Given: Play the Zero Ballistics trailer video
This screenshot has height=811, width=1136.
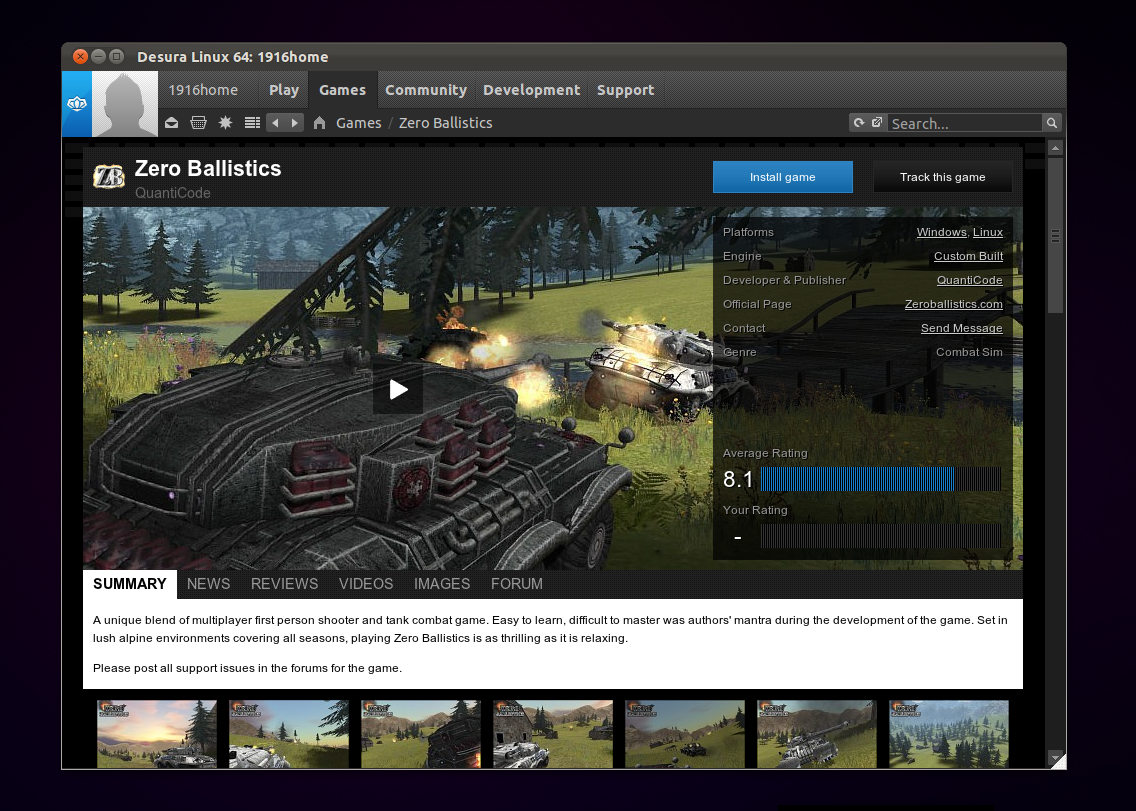Looking at the screenshot, I should pyautogui.click(x=398, y=390).
